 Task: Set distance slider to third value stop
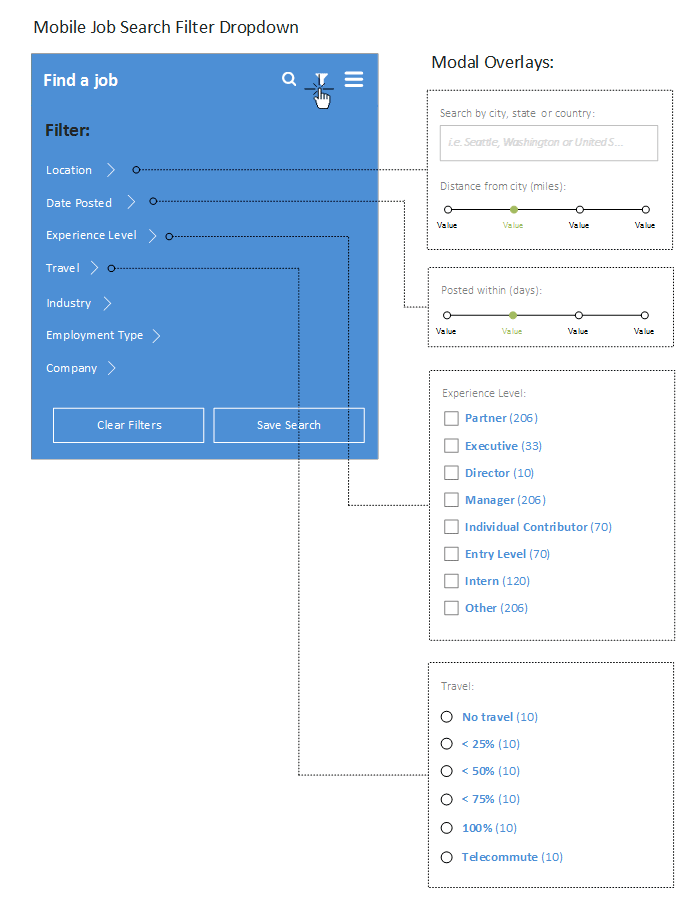pos(580,210)
